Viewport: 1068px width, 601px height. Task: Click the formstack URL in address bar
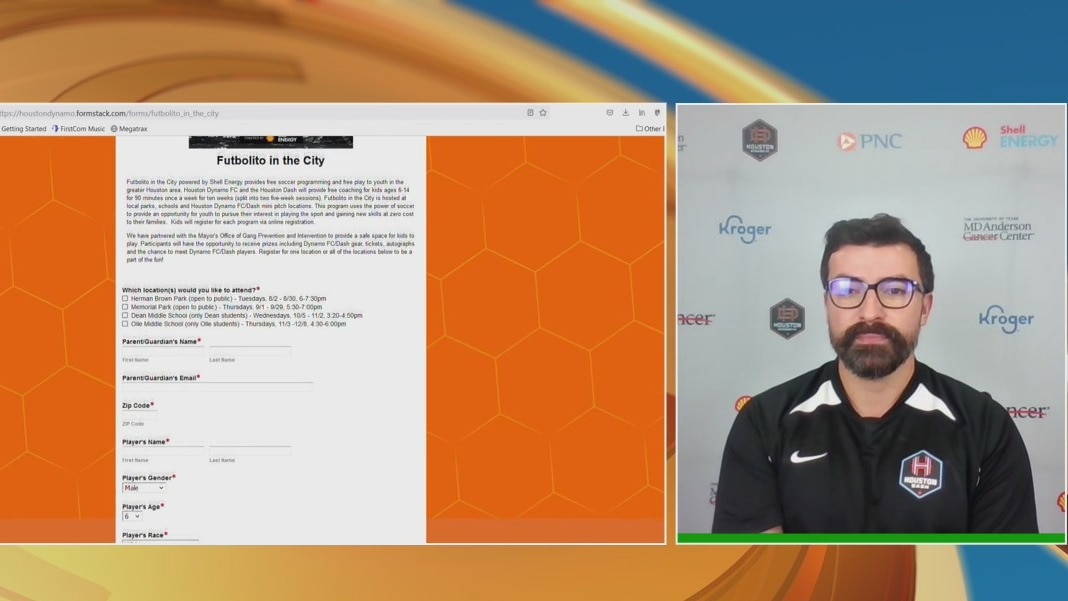click(x=110, y=113)
